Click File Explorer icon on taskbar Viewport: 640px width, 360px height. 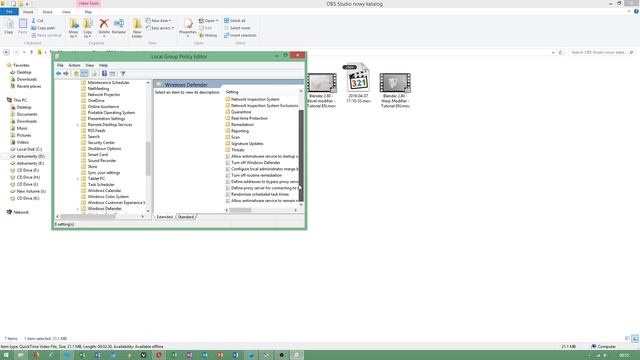[21, 355]
